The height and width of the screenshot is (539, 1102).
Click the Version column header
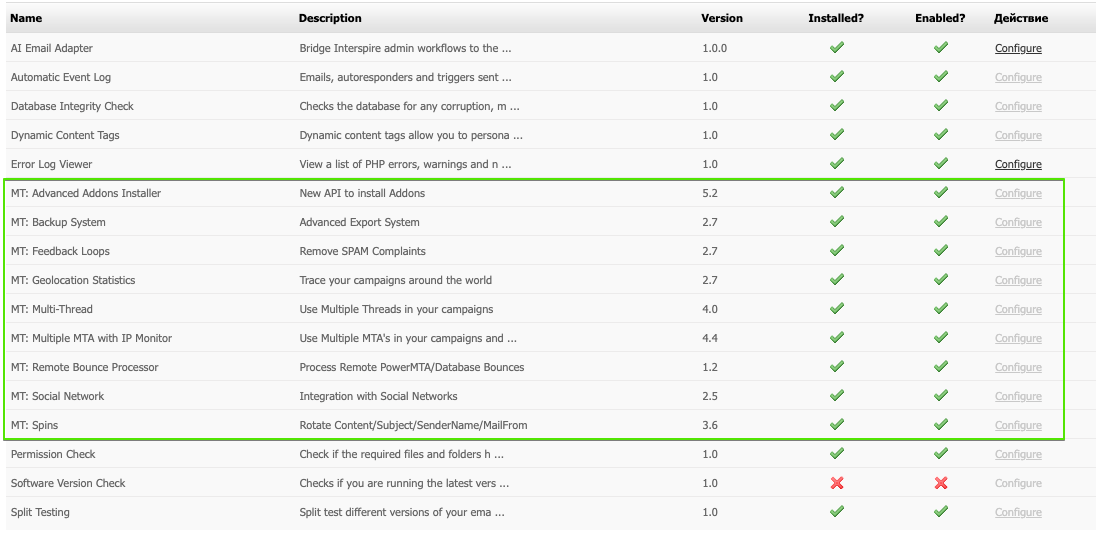[722, 18]
